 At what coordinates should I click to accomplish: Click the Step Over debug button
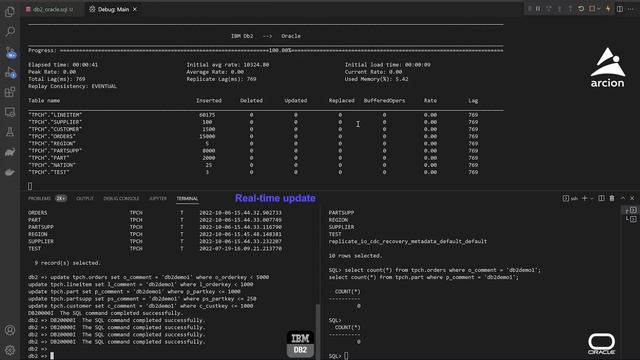[549, 9]
